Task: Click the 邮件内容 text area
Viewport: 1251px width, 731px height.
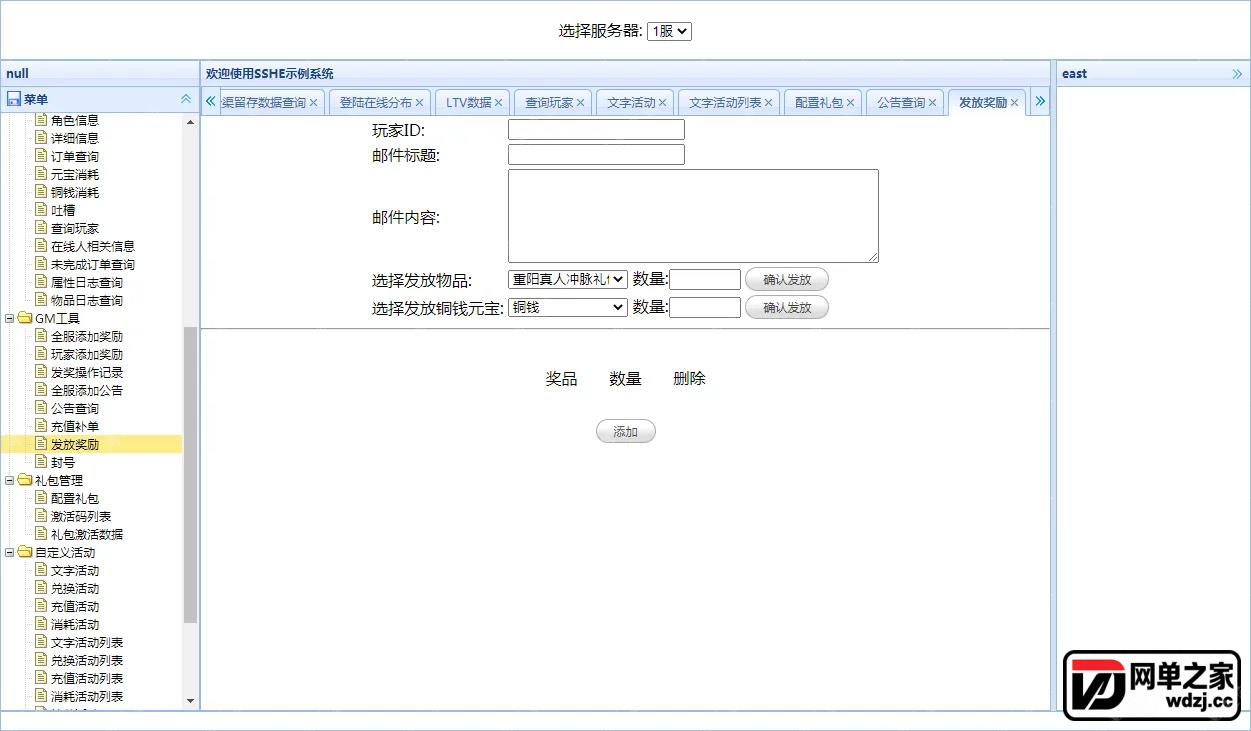Action: click(693, 216)
